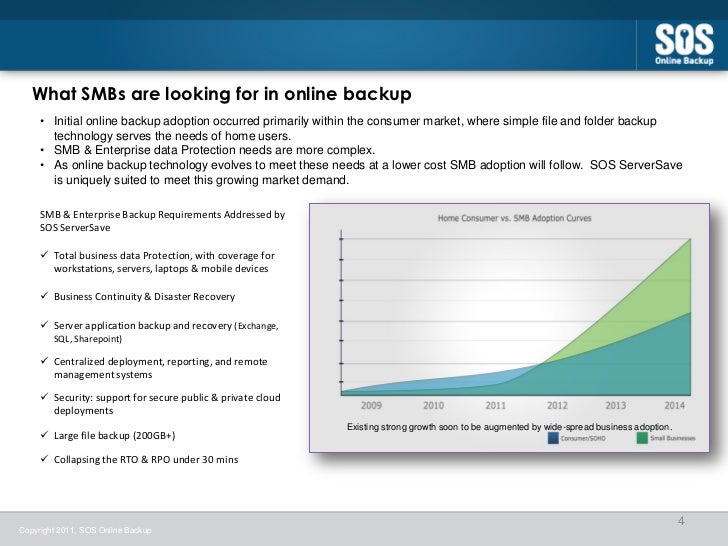Click the text 'Centralized deployment, reporting, and remote'
The height and width of the screenshot is (546, 728).
click(161, 362)
